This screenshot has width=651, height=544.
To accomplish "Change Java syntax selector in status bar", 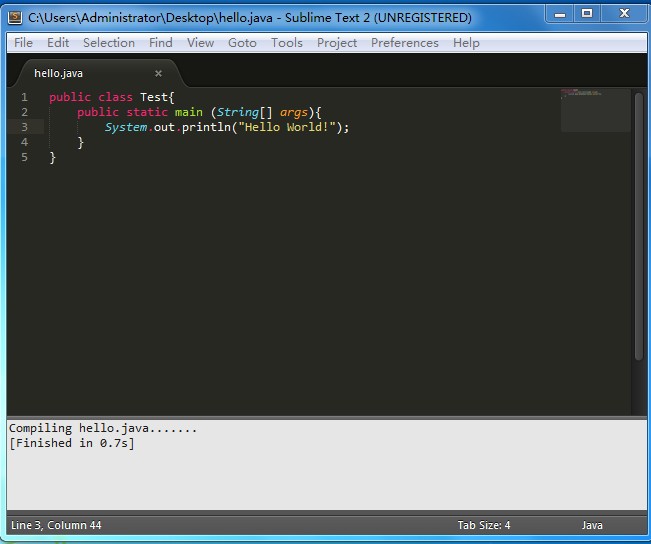I will click(x=592, y=525).
